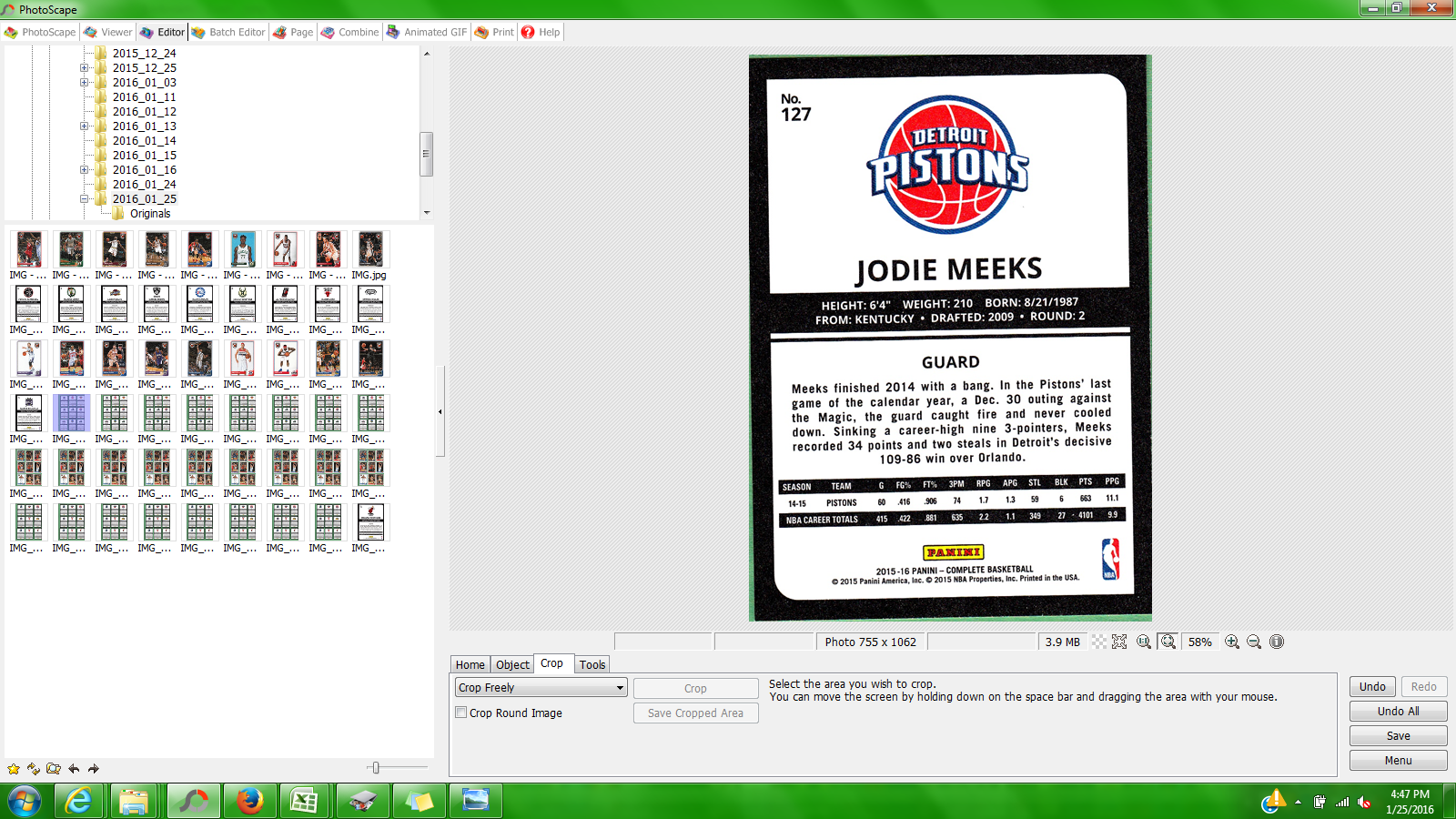
Task: Click the back arrow icon
Action: click(x=74, y=769)
